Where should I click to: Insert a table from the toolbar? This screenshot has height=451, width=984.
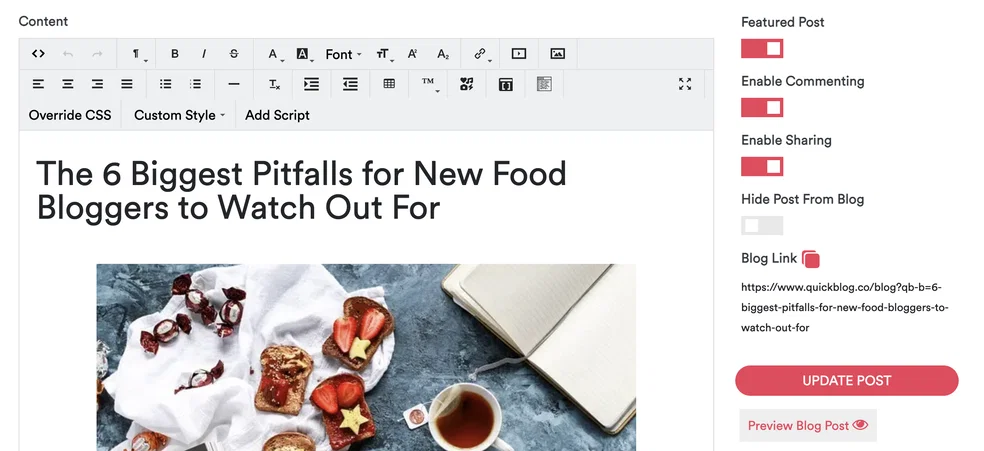tap(389, 83)
